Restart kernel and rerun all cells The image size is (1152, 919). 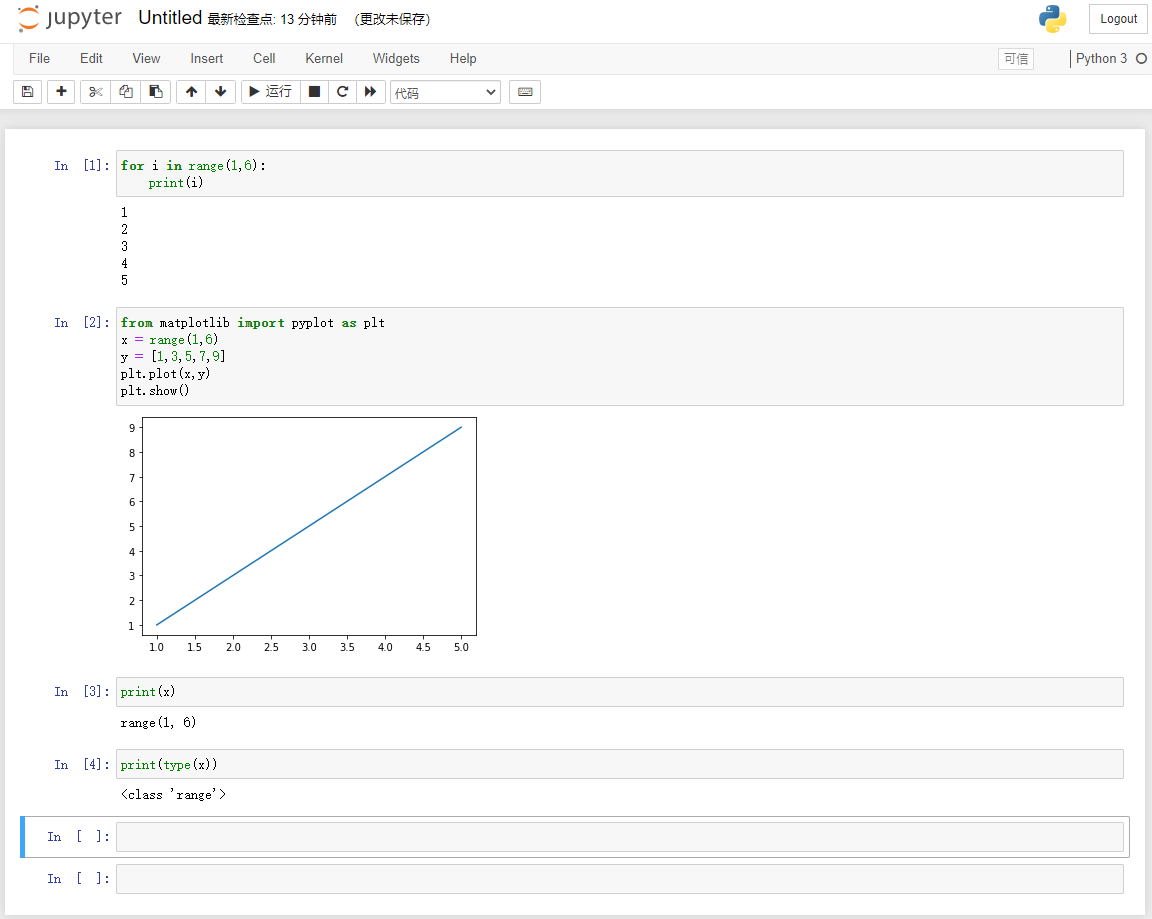coord(371,92)
